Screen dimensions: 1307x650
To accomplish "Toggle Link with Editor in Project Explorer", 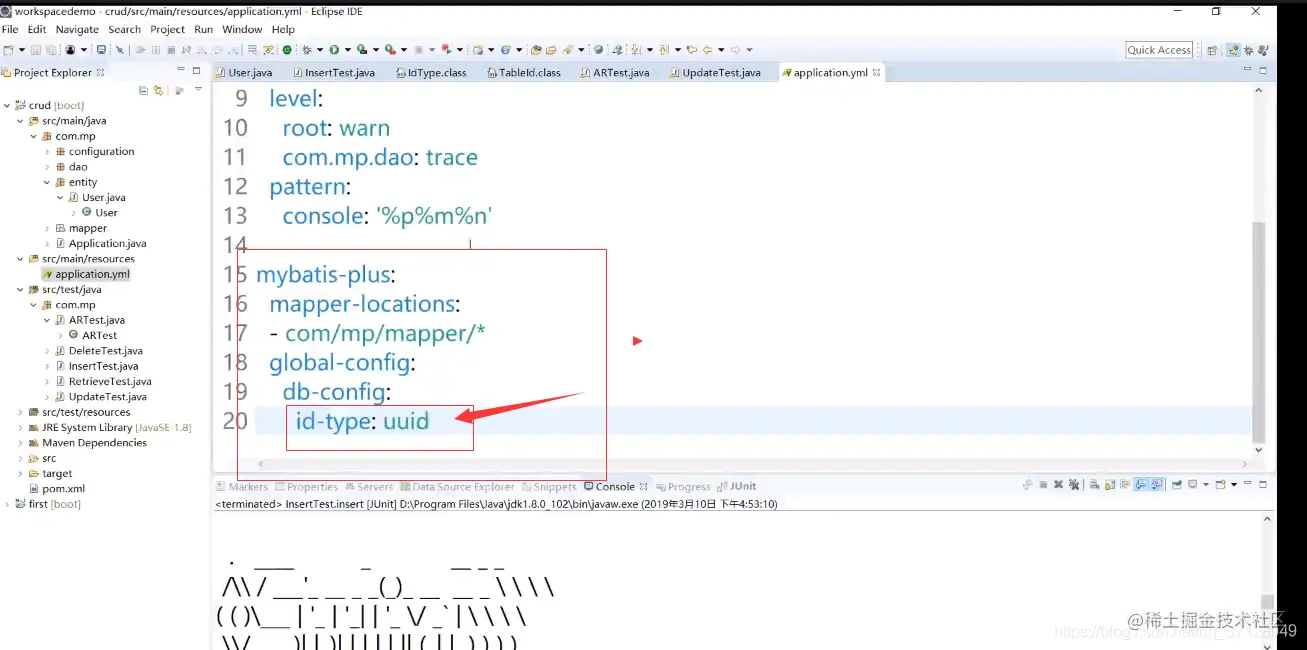I will coord(158,90).
